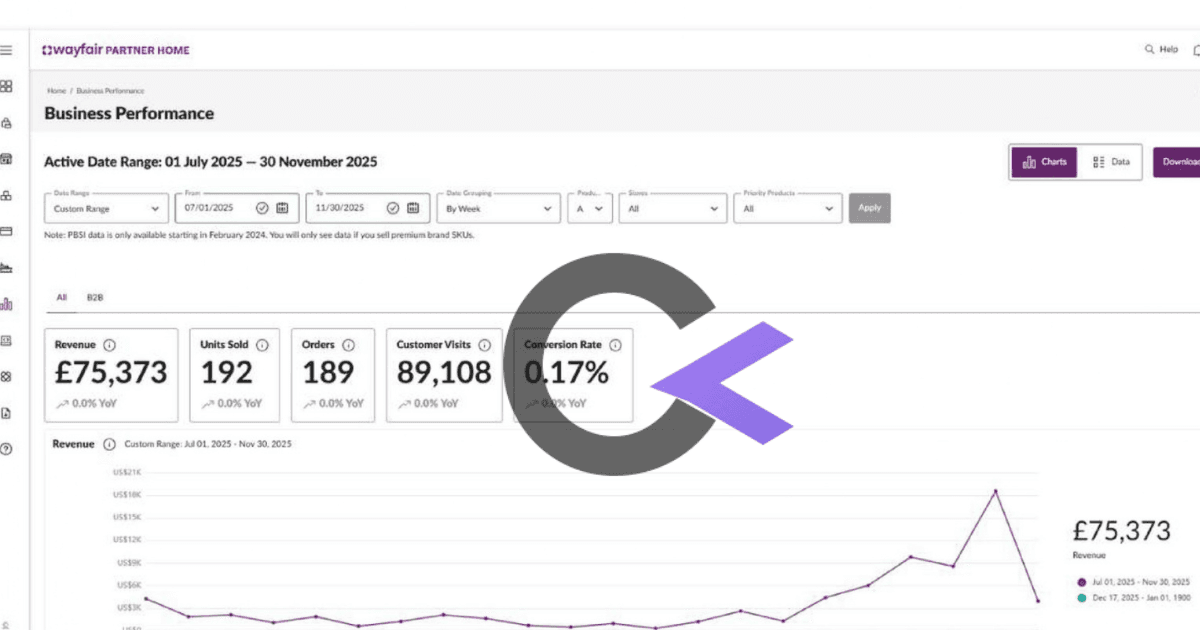Viewport: 1200px width, 630px height.
Task: Show info for Units Sold card
Action: (262, 345)
